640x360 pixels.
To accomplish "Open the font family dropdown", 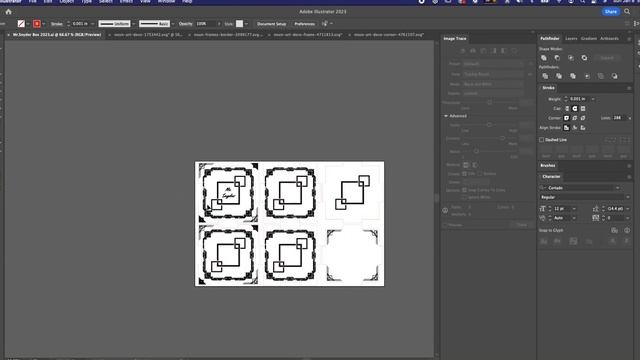I will [x=617, y=188].
